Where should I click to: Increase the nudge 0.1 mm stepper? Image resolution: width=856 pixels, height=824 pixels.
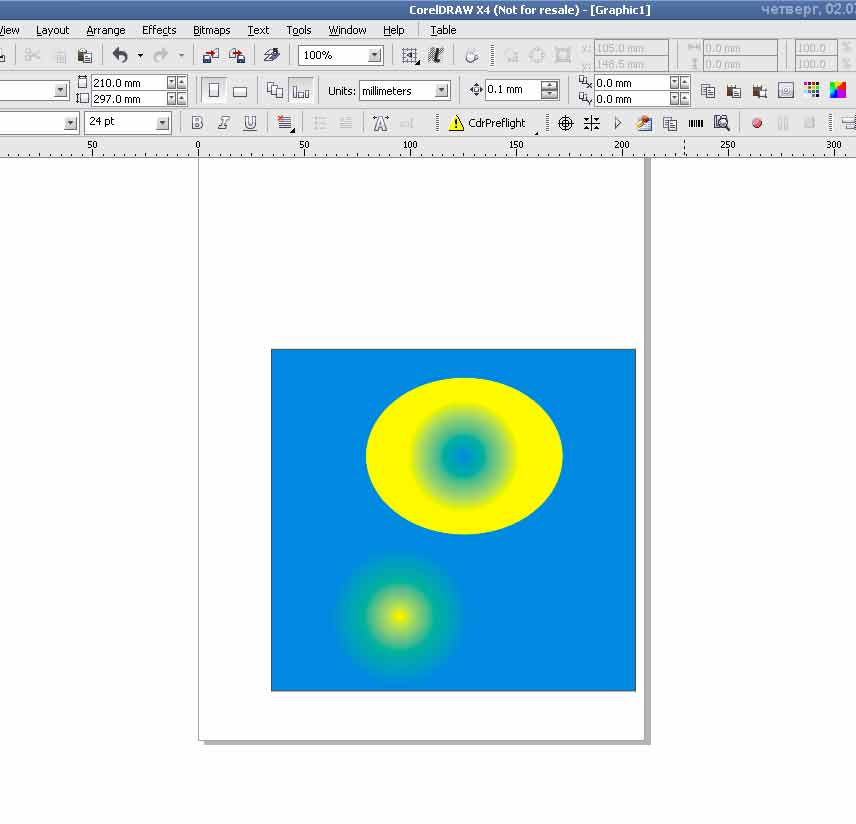coord(550,85)
